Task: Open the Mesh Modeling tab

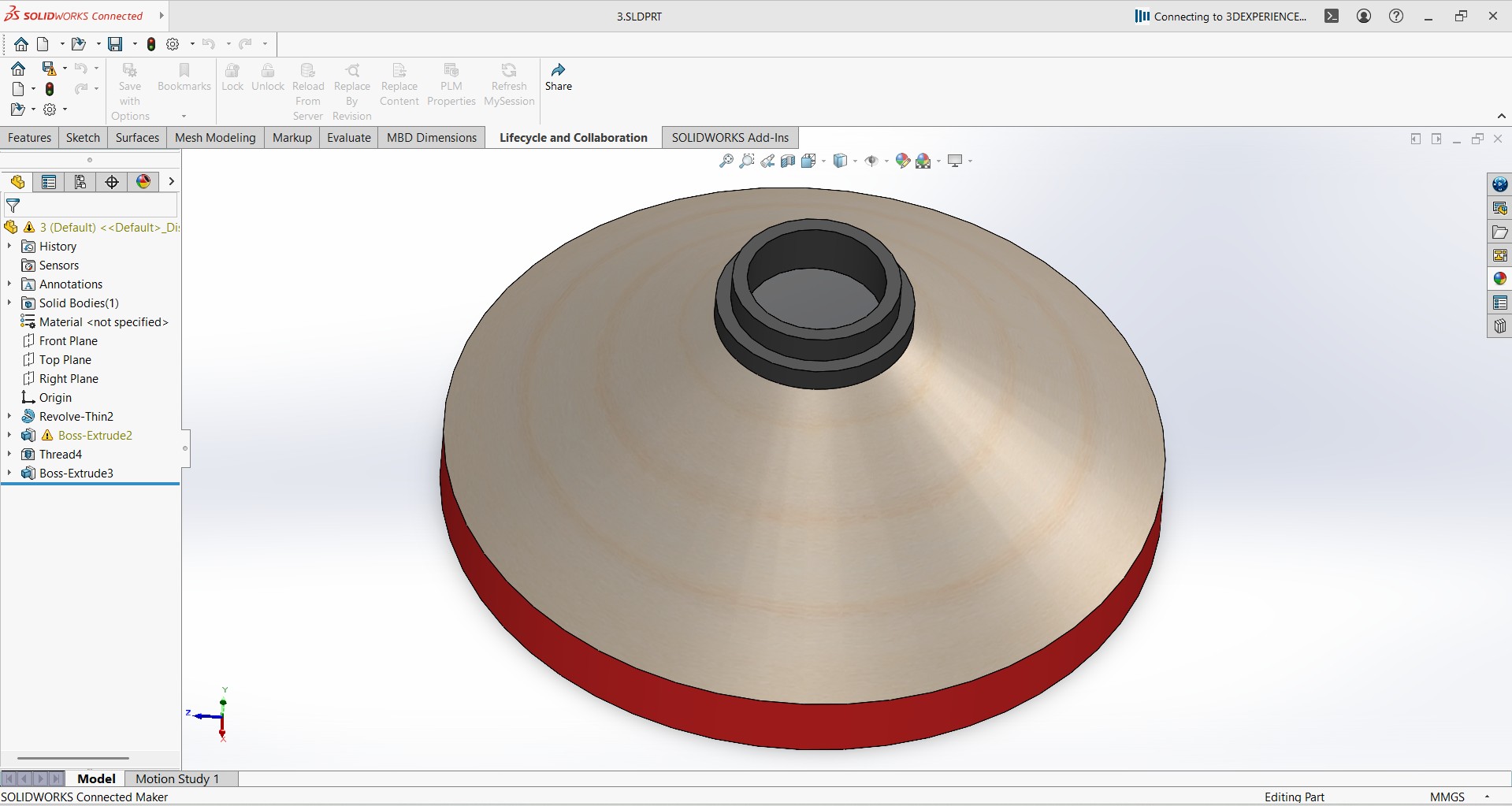Action: coord(215,138)
